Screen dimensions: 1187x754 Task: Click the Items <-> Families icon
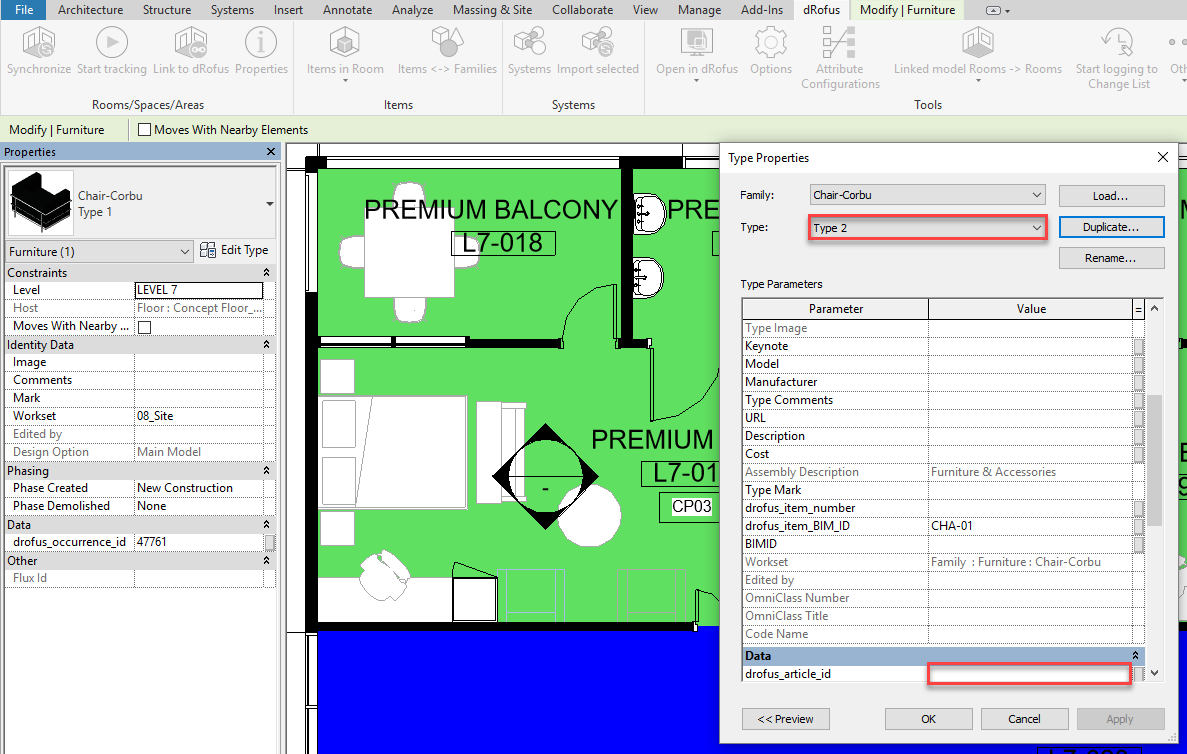pyautogui.click(x=447, y=44)
